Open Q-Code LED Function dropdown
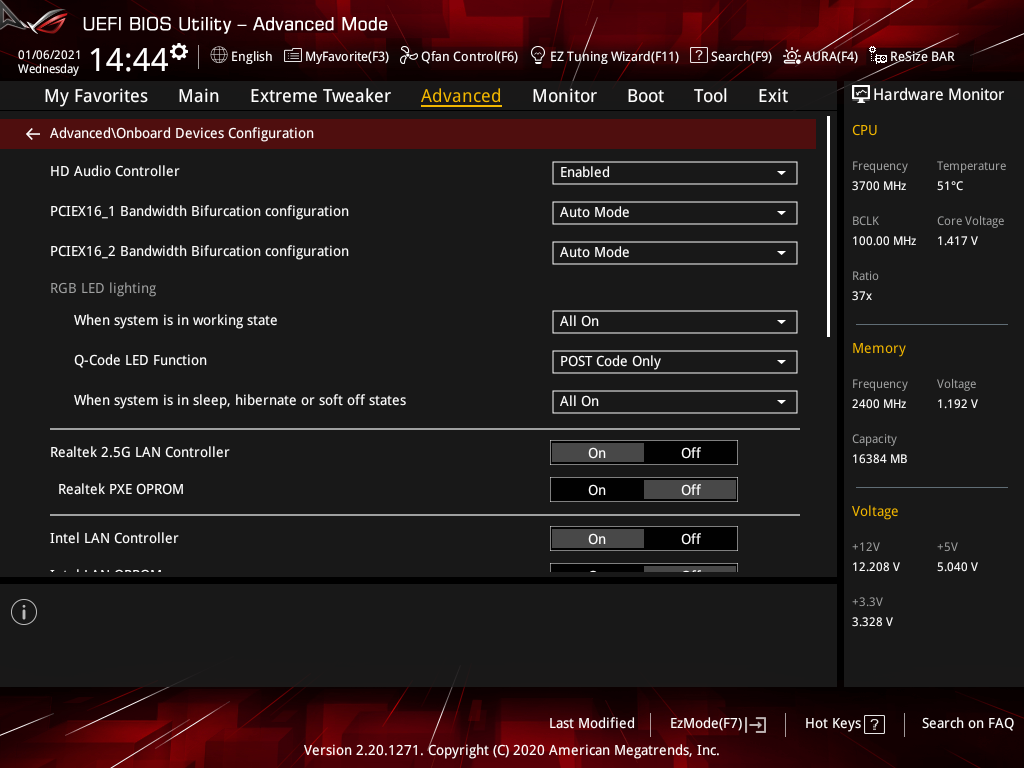 [x=675, y=362]
